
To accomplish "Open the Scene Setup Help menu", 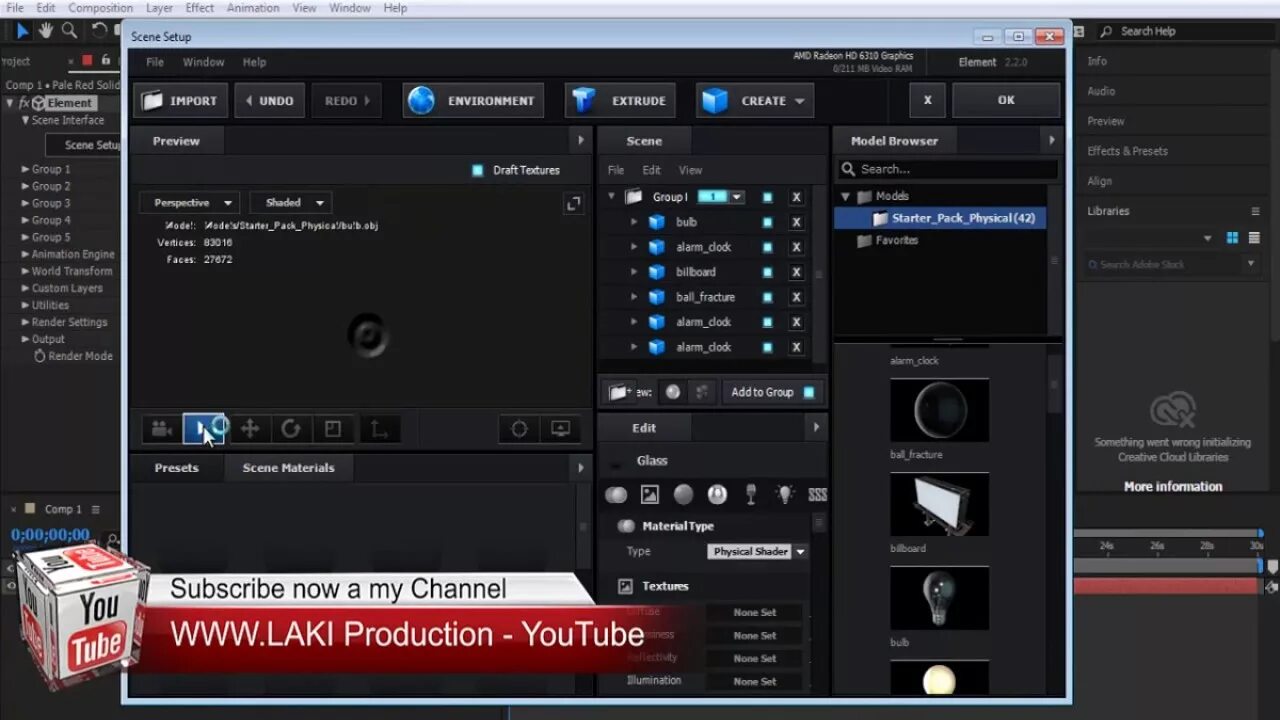I will [x=254, y=62].
